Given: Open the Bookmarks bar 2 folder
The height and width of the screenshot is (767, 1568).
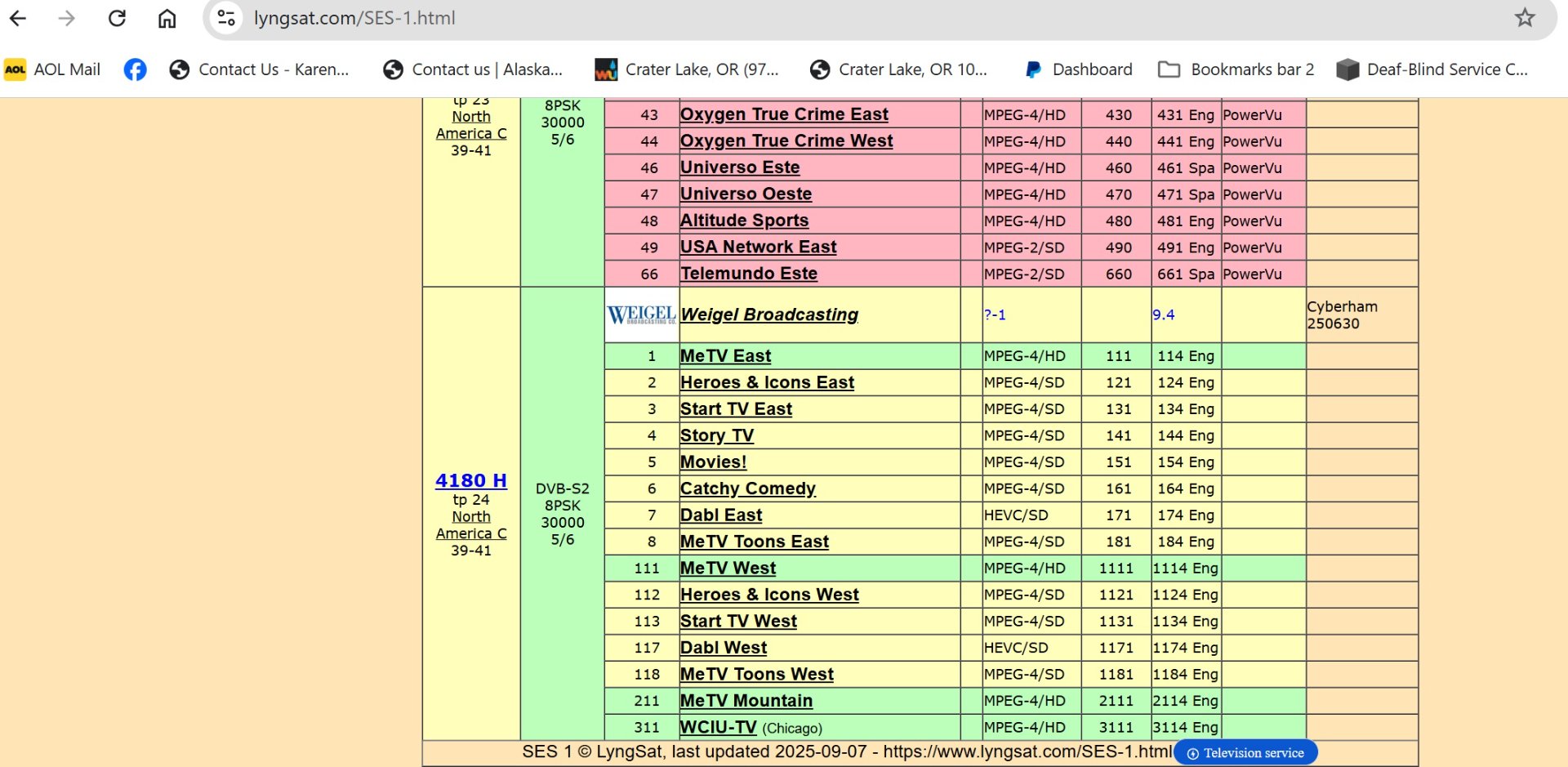Looking at the screenshot, I should [1236, 69].
